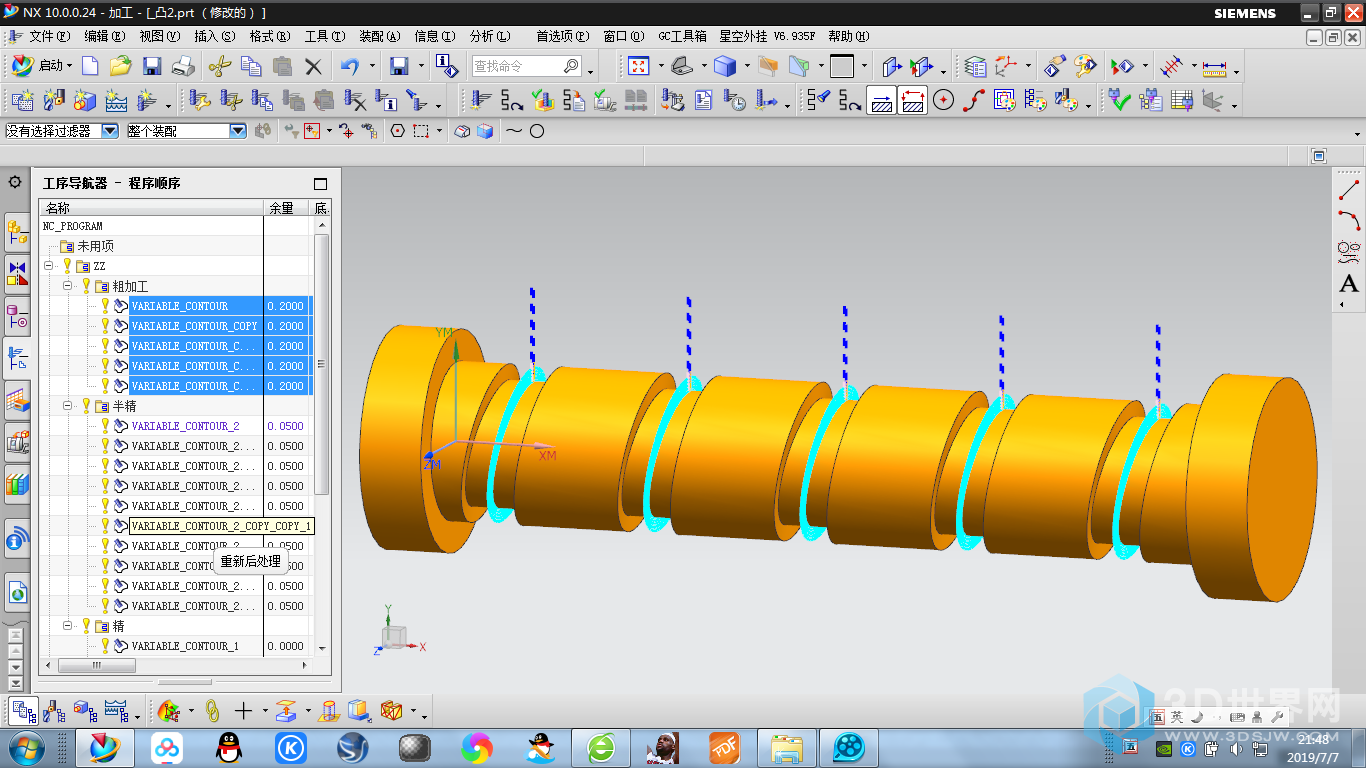Image resolution: width=1366 pixels, height=768 pixels.
Task: Click the Print icon
Action: [183, 66]
